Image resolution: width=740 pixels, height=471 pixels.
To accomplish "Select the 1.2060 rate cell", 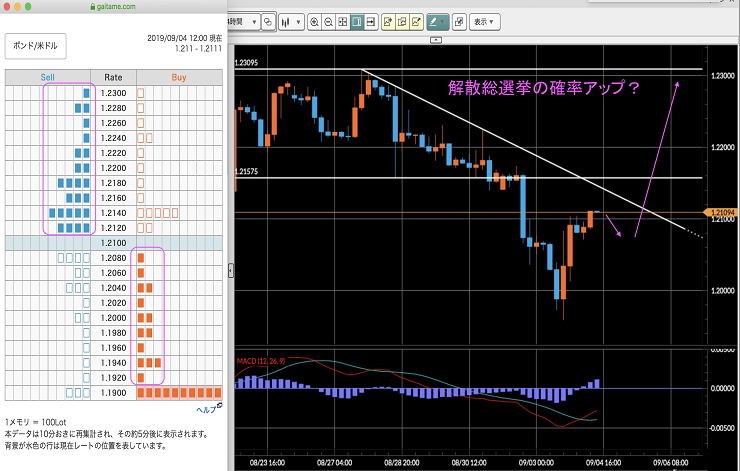I will [x=114, y=273].
